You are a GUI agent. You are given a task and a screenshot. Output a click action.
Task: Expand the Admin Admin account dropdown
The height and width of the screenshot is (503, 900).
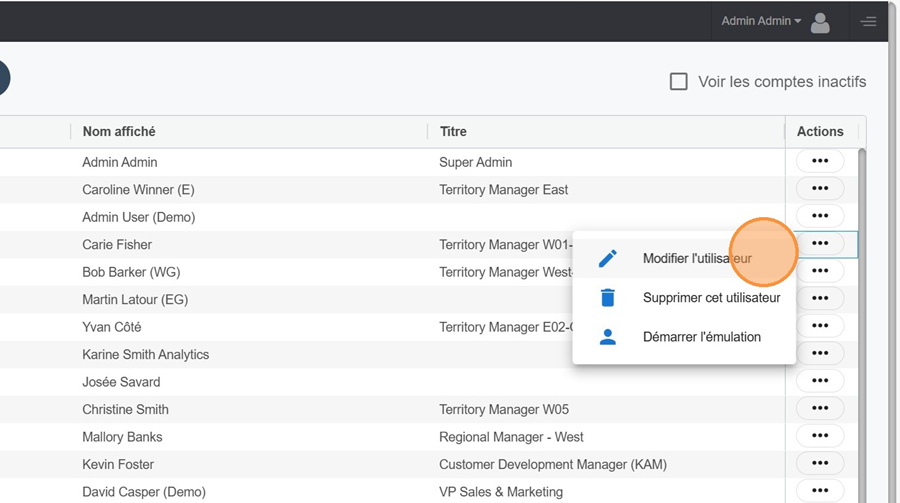coord(761,21)
